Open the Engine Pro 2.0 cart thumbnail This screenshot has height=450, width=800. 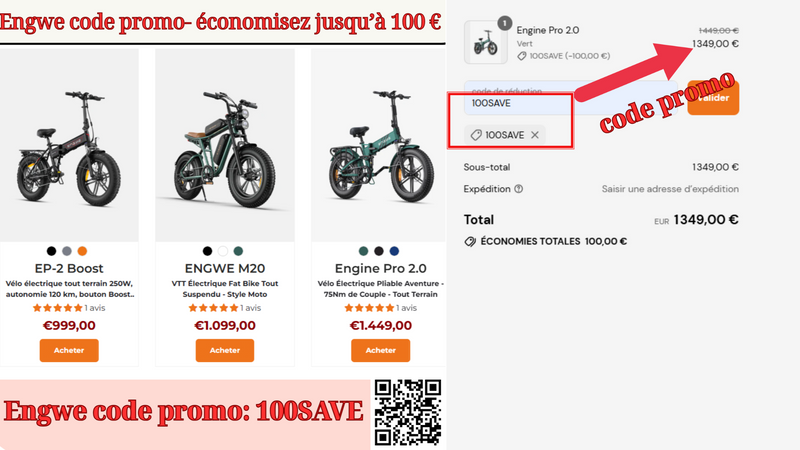click(486, 42)
